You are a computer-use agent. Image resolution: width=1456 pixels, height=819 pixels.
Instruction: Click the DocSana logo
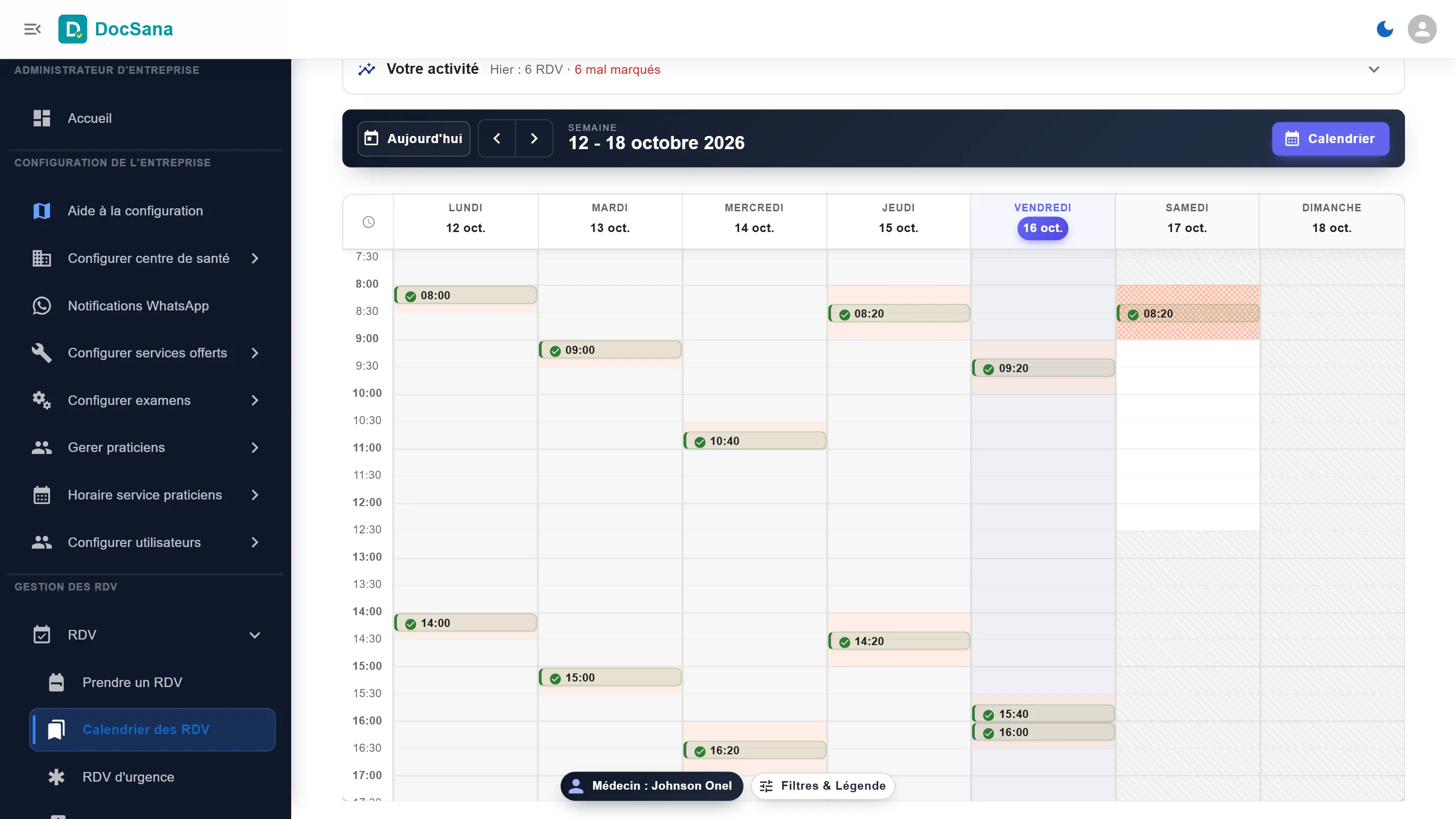115,29
